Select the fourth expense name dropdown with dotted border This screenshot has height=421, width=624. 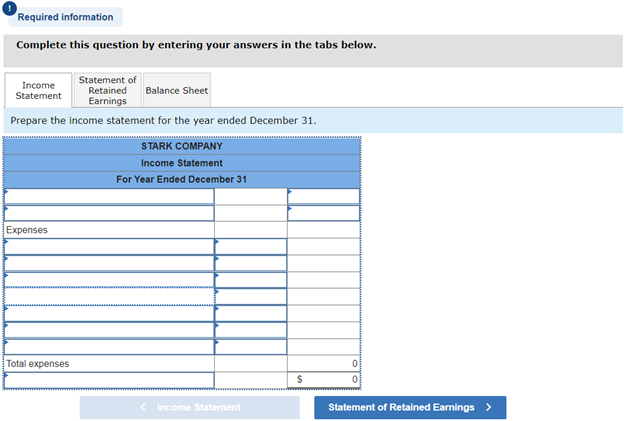(109, 296)
